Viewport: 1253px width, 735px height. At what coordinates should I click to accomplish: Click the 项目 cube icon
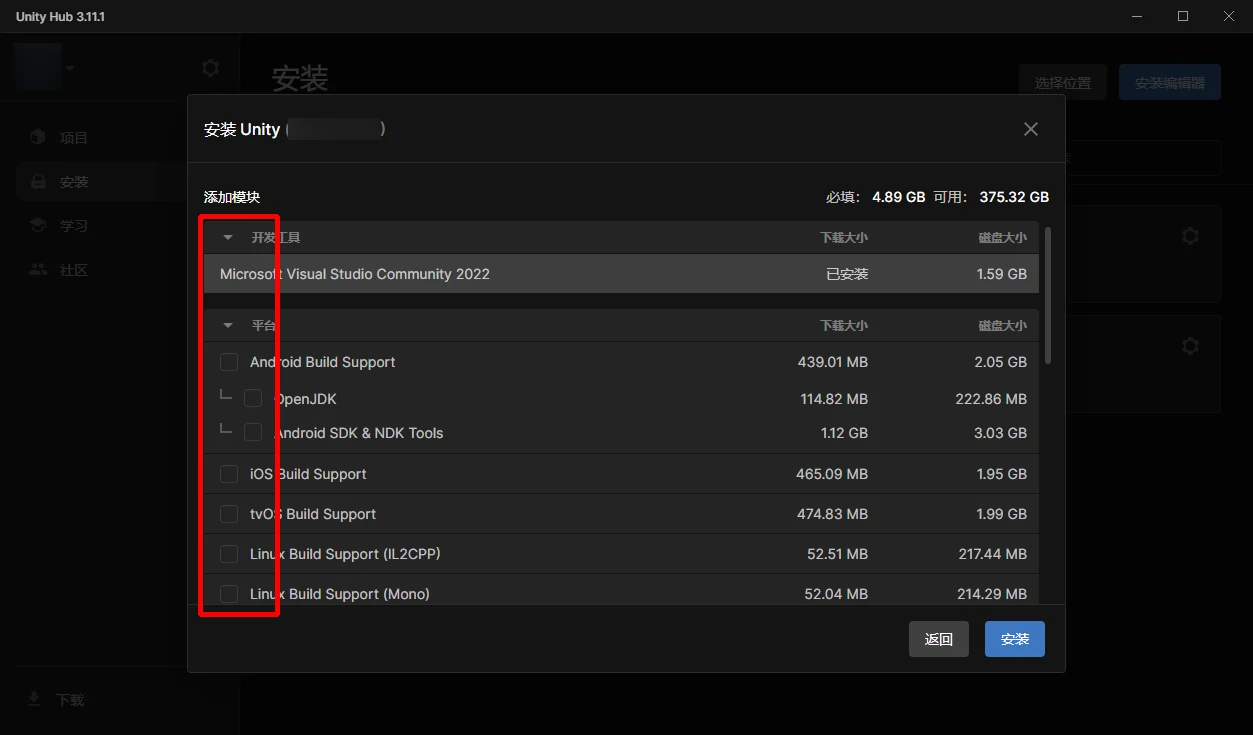(38, 137)
